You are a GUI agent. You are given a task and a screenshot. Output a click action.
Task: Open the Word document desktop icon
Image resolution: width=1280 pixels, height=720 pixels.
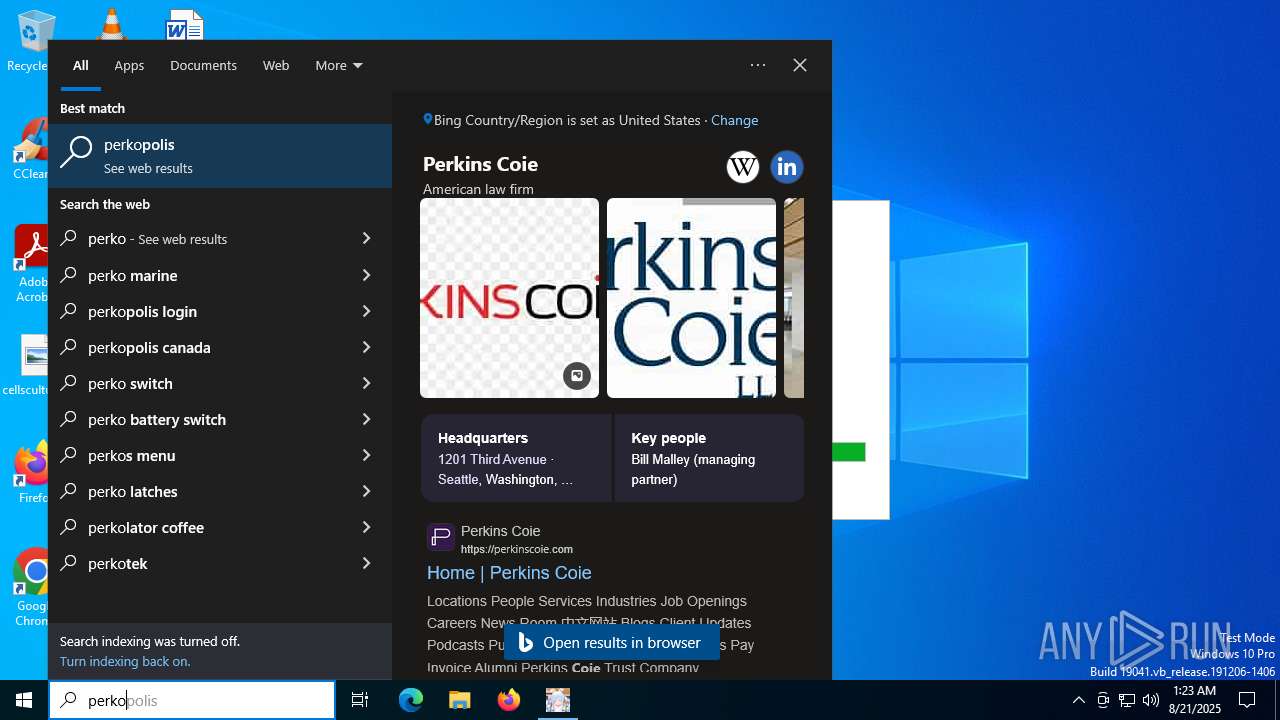[185, 24]
